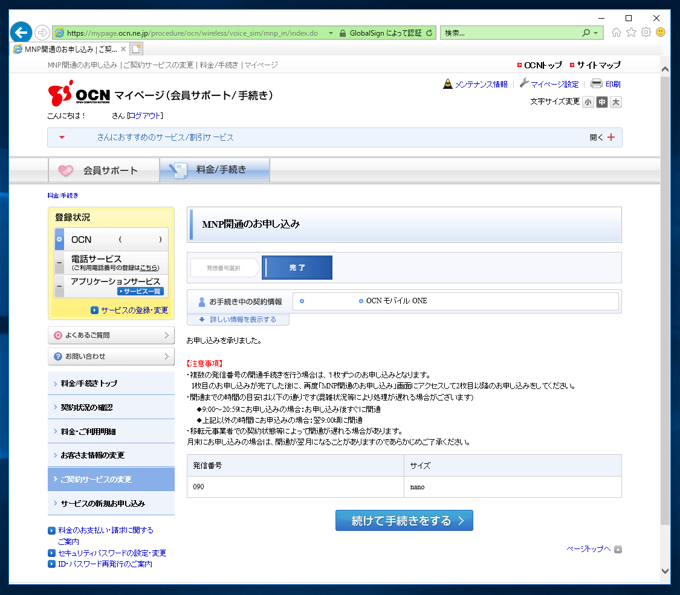680x595 pixels.
Task: Click the page scrollbar up arrow
Action: click(665, 69)
